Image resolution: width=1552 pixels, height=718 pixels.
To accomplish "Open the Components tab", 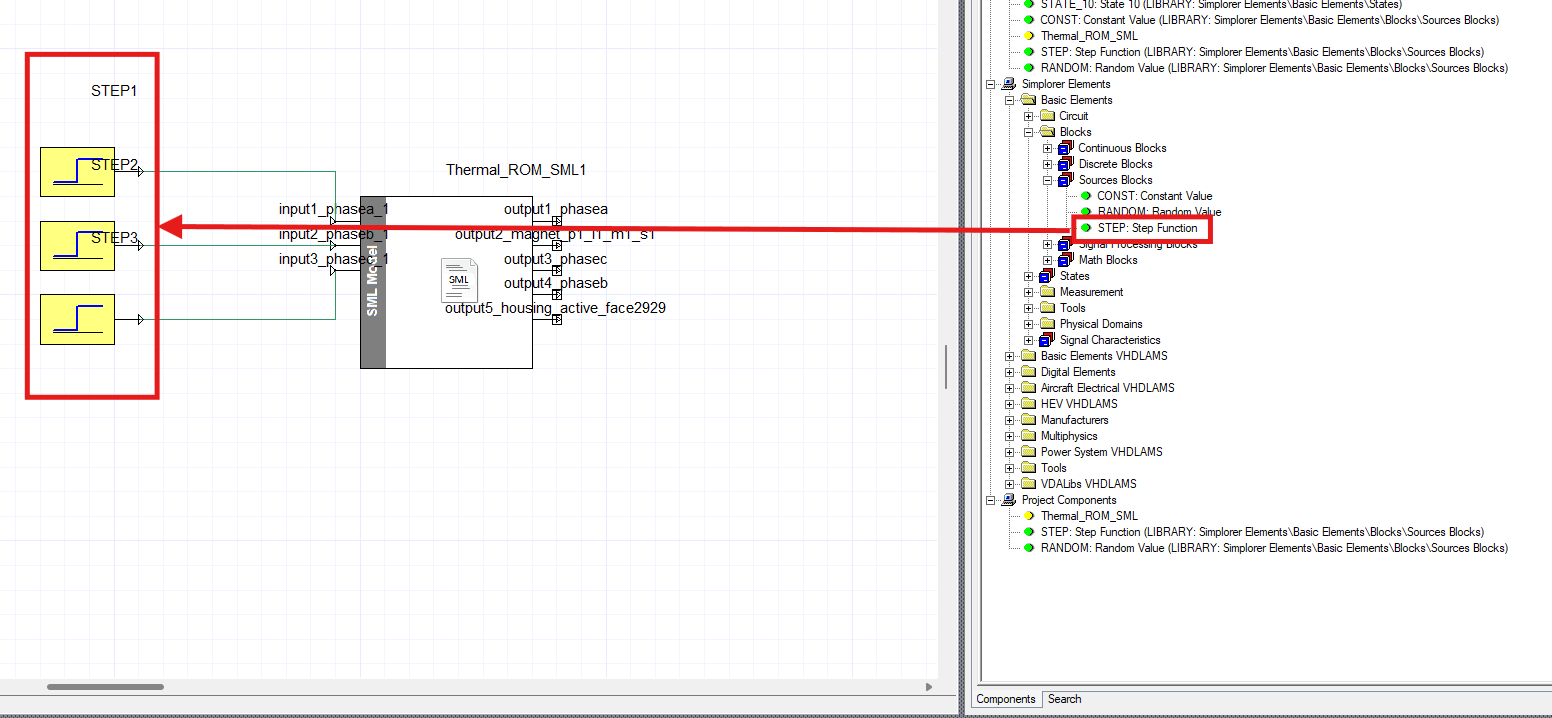I will point(1006,699).
